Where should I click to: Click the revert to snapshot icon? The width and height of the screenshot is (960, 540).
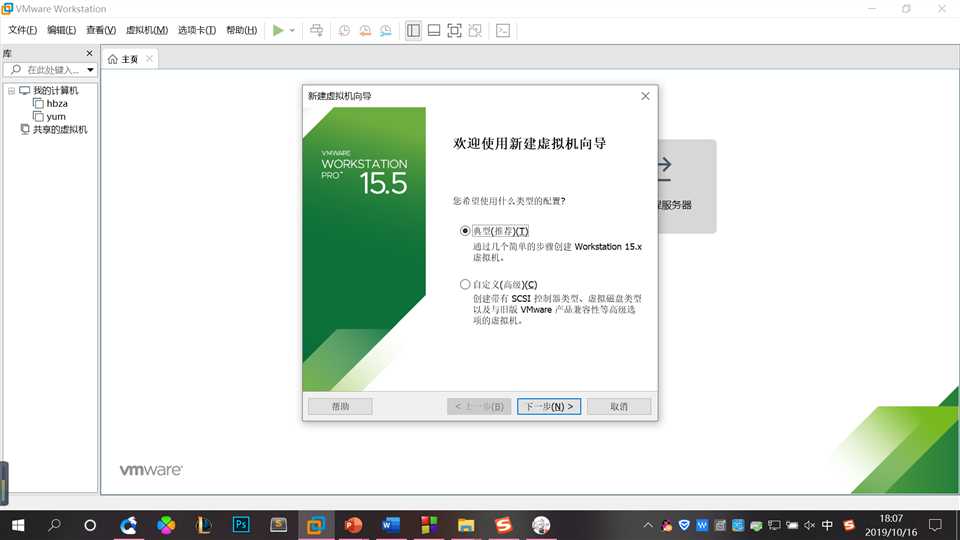click(365, 30)
